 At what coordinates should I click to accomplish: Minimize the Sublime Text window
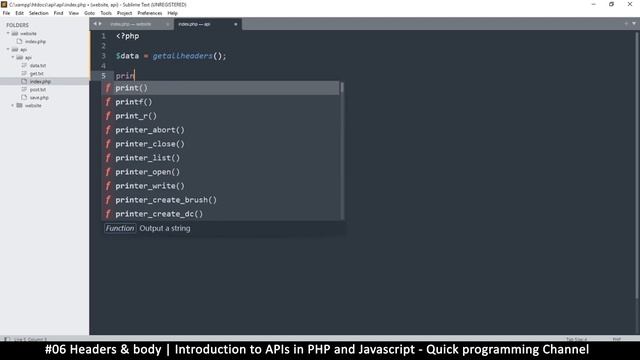click(x=593, y=4)
